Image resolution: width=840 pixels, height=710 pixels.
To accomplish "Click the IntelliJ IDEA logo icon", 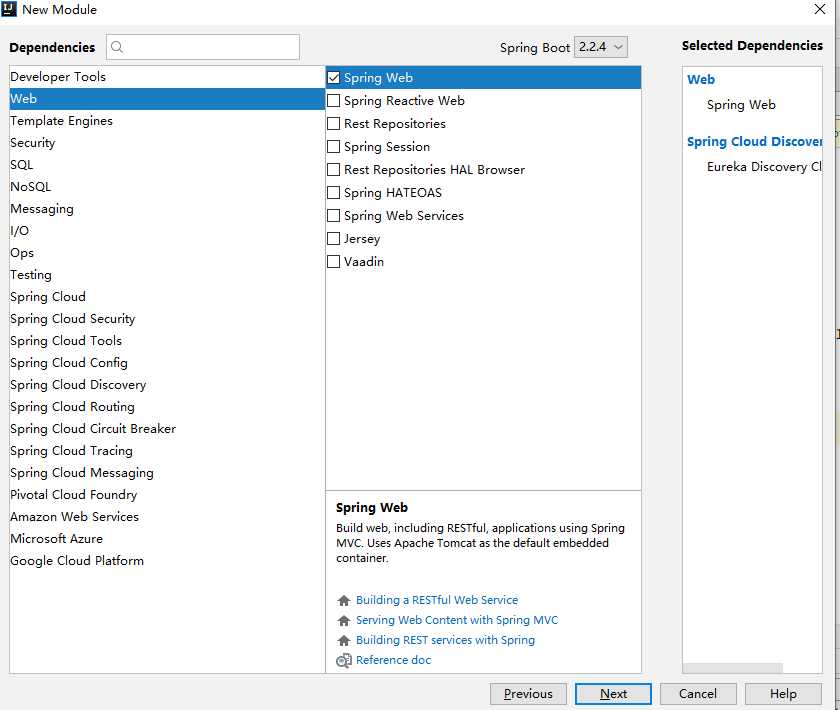I will pos(9,9).
